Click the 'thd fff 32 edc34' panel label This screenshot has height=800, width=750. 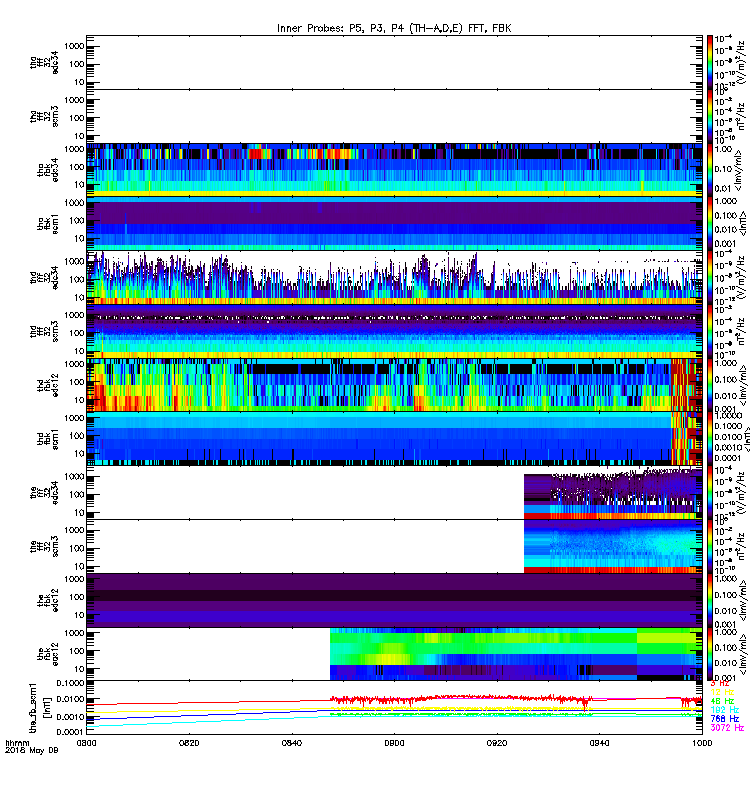[44, 278]
